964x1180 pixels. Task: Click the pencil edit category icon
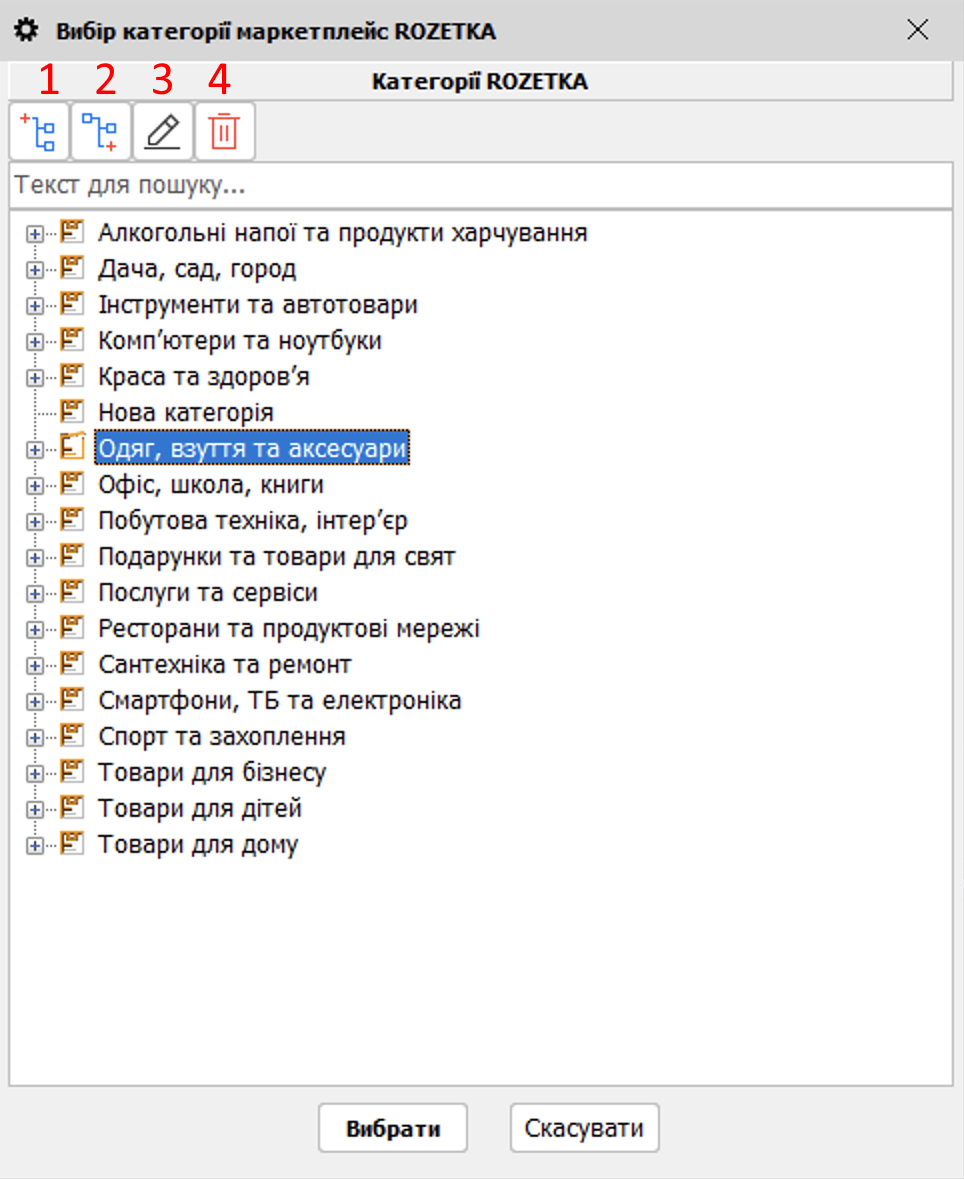[163, 132]
